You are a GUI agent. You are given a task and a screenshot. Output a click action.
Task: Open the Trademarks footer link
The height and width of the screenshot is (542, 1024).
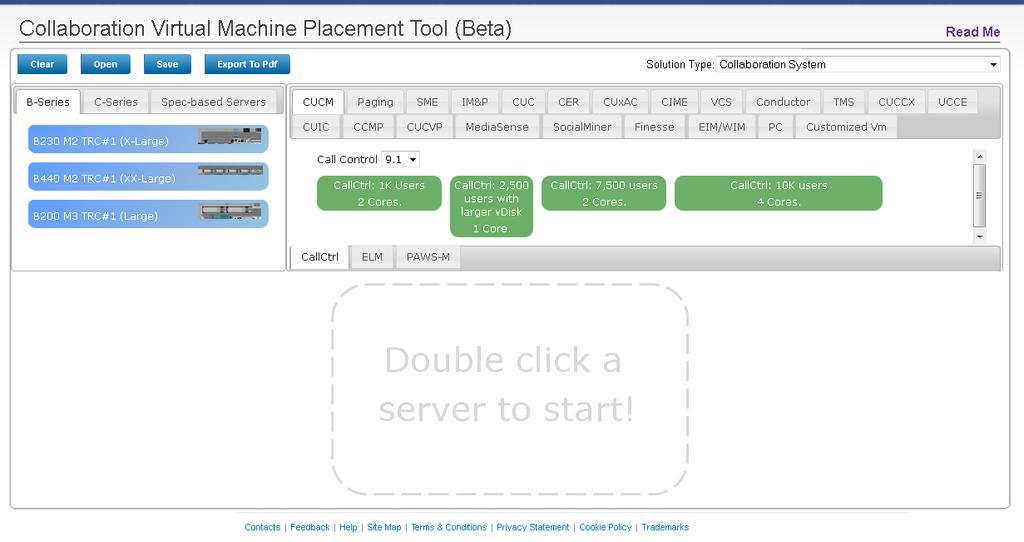point(665,527)
